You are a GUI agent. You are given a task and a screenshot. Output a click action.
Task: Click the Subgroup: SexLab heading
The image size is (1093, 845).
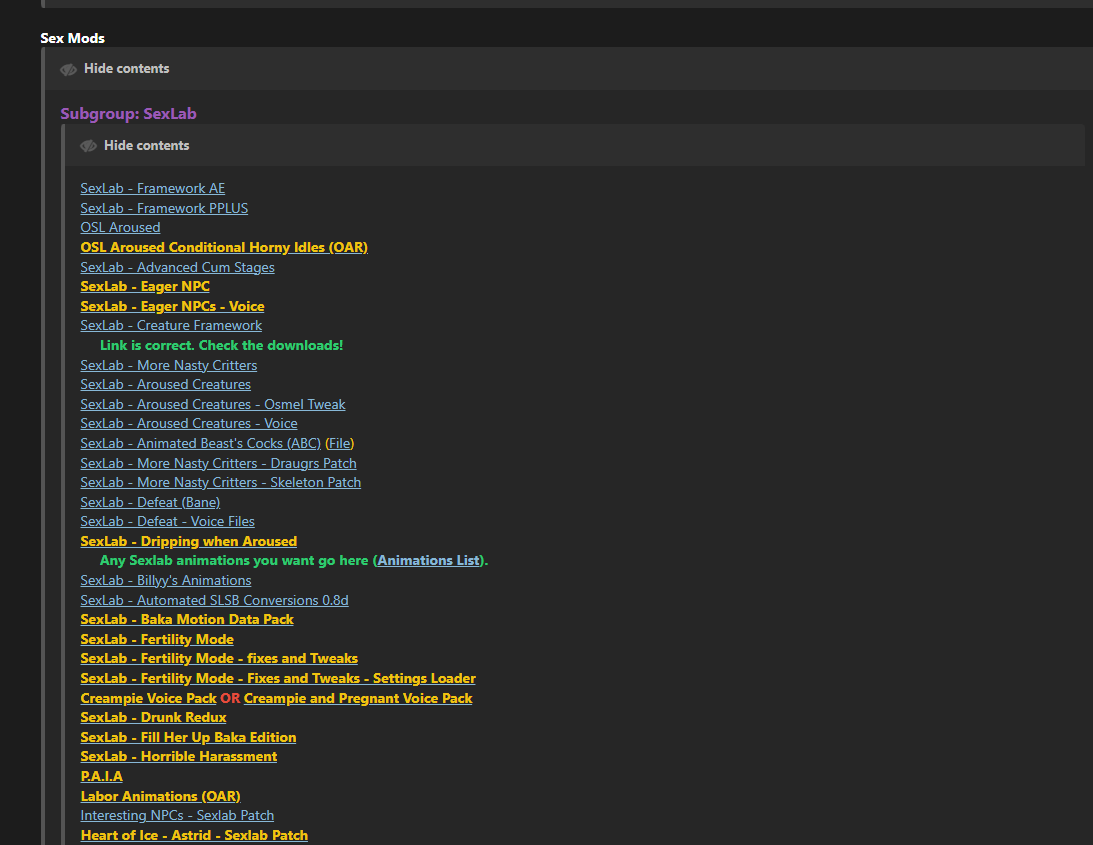pos(128,114)
